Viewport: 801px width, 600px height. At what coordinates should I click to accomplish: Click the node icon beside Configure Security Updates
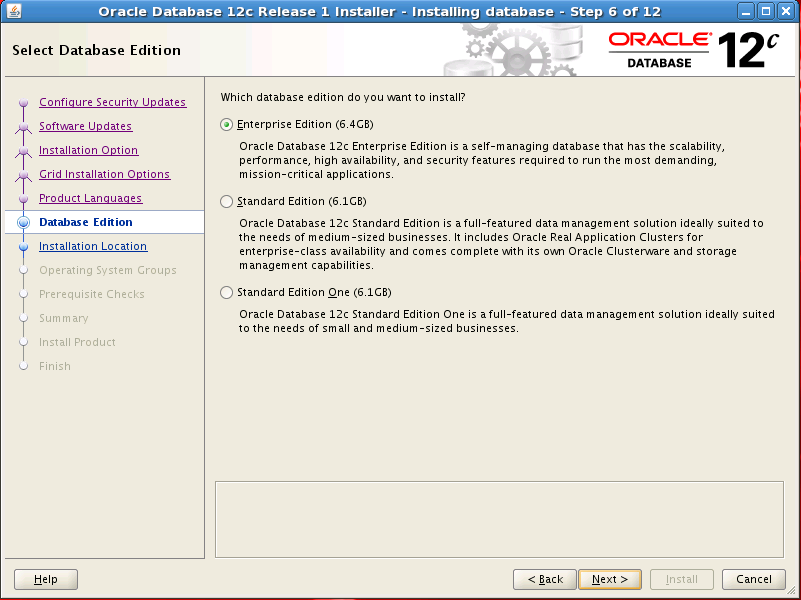[x=24, y=102]
